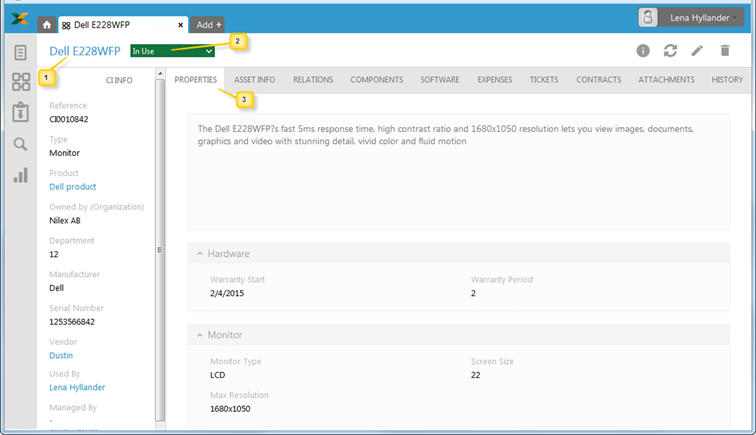Open the documents icon in left sidebar
The height and width of the screenshot is (435, 756).
[20, 53]
